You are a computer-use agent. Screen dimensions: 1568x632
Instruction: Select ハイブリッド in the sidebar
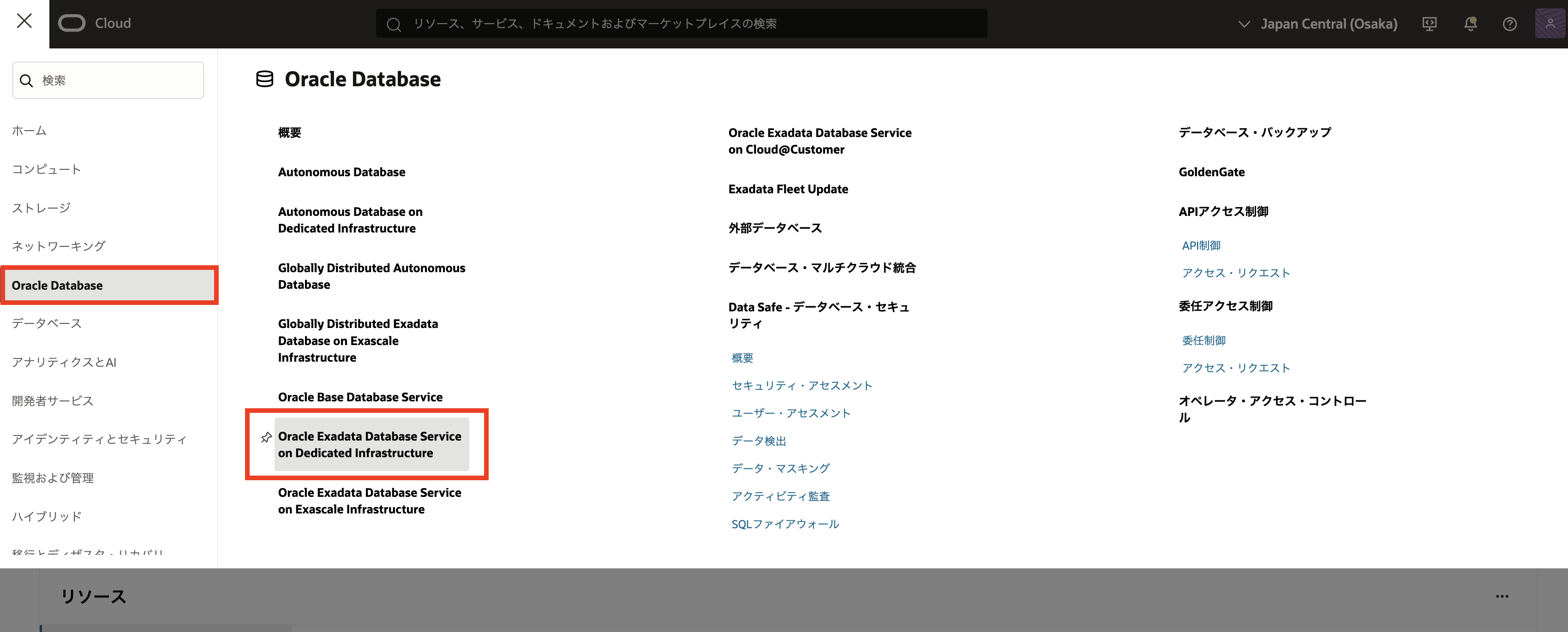coord(46,516)
